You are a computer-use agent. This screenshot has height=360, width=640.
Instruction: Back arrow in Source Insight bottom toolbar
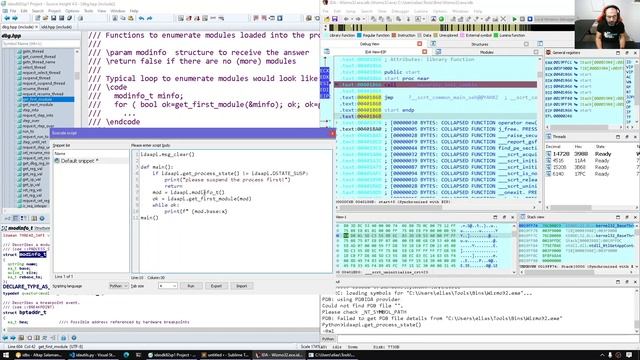point(5,338)
